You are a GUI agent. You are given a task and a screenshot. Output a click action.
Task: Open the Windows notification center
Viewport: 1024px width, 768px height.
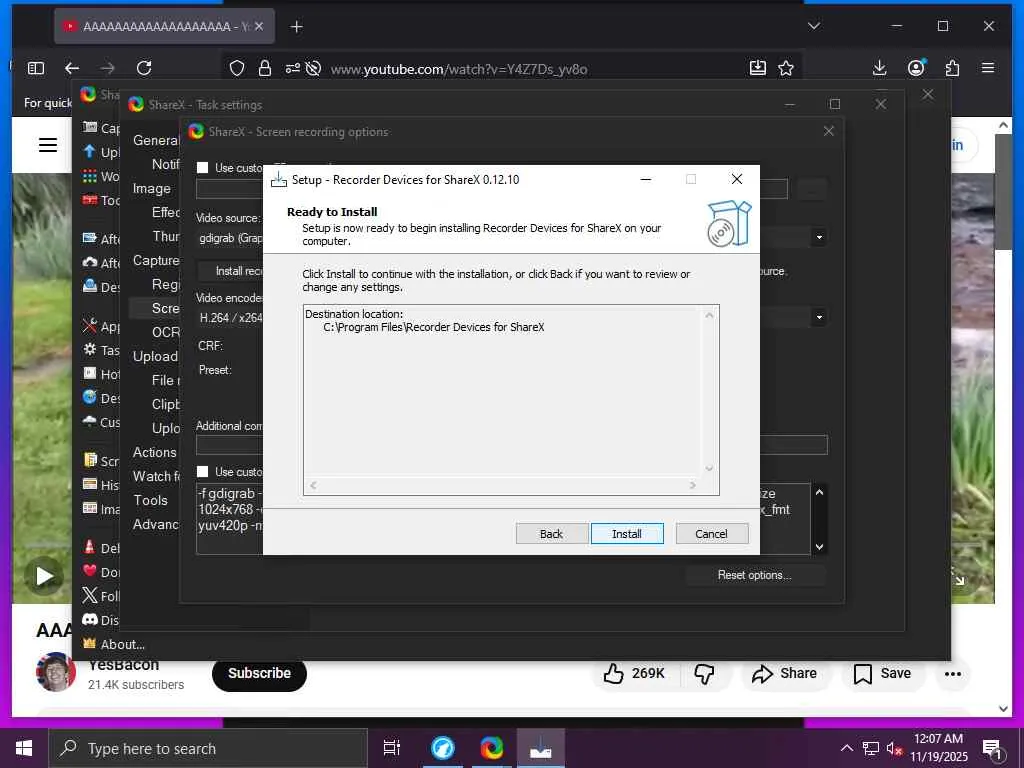click(992, 748)
